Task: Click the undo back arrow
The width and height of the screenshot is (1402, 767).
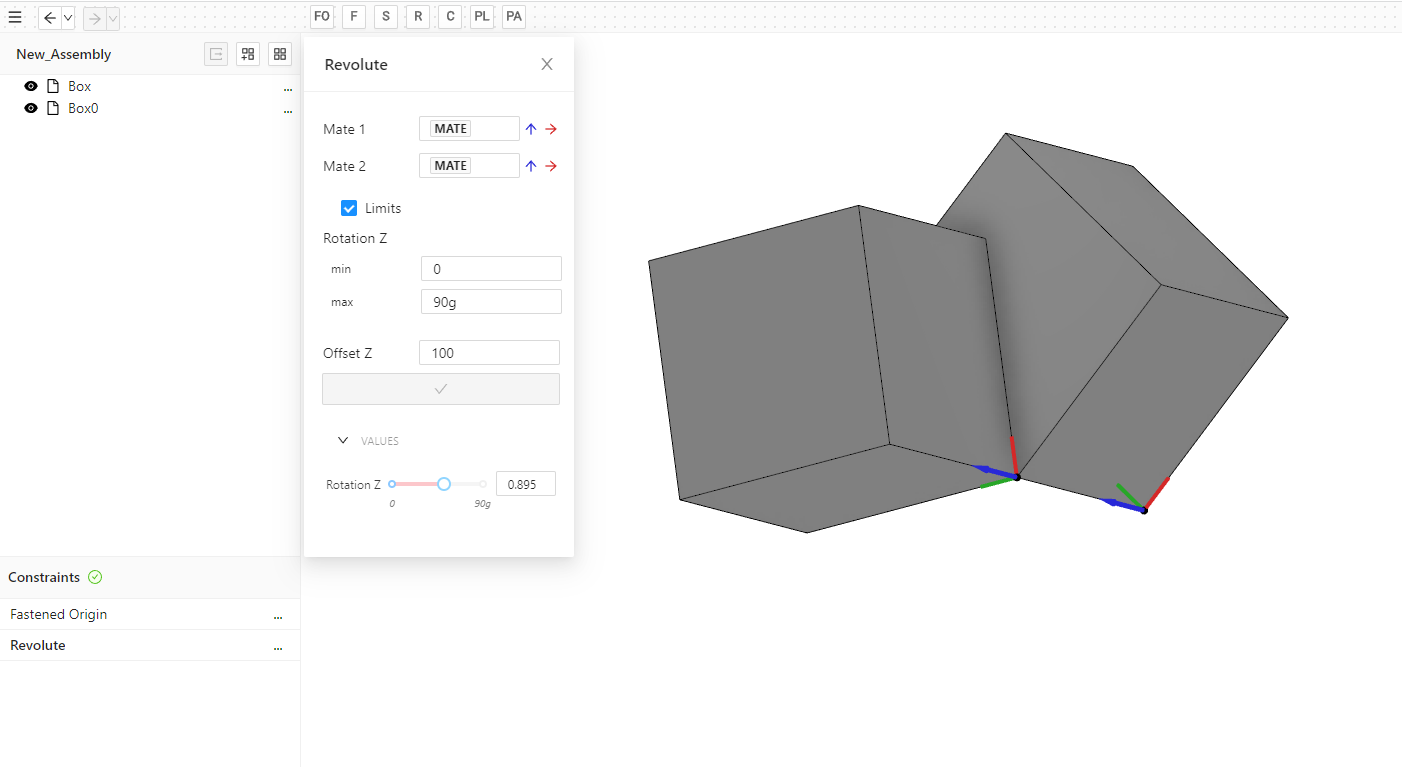Action: [x=50, y=18]
